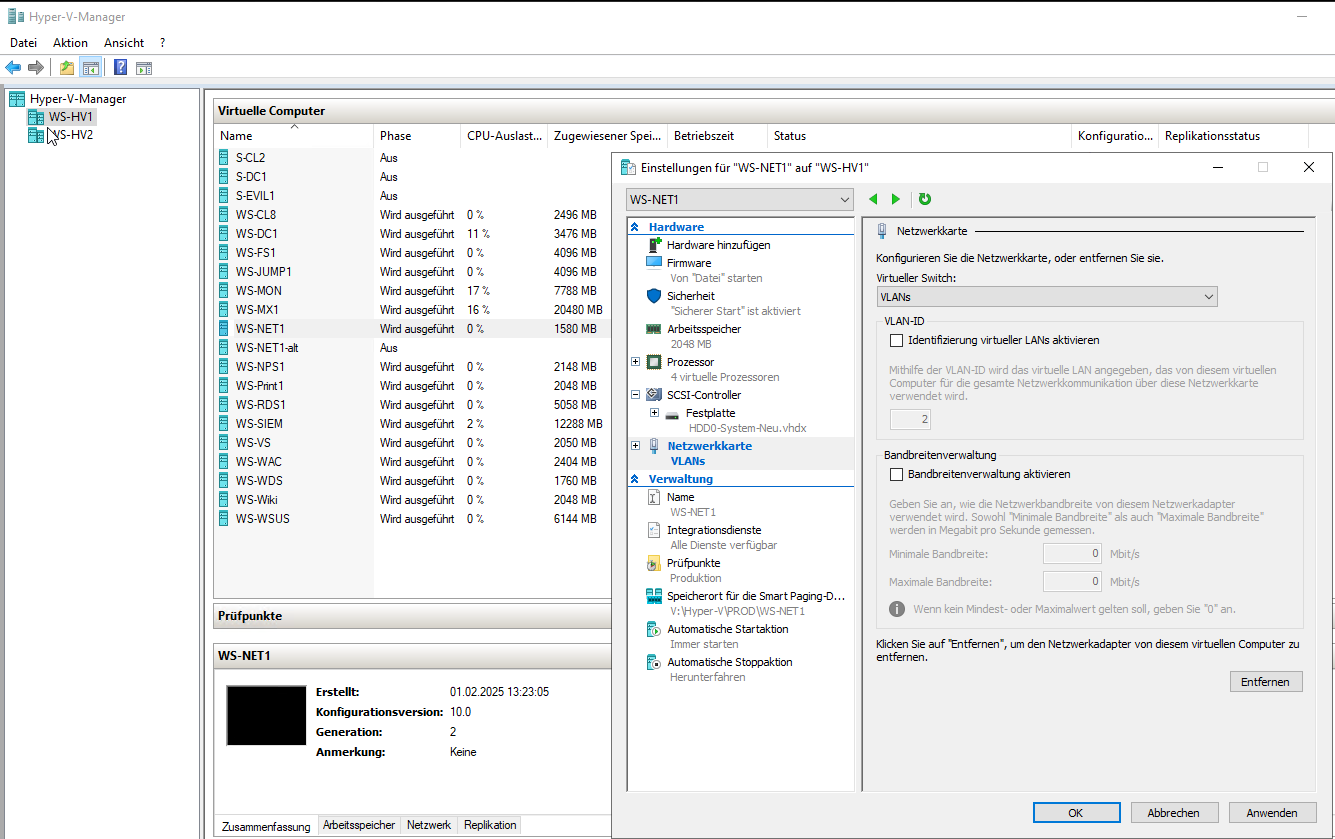Click the WS-NET1 VM thumbnail preview
This screenshot has width=1335, height=839.
coord(266,715)
